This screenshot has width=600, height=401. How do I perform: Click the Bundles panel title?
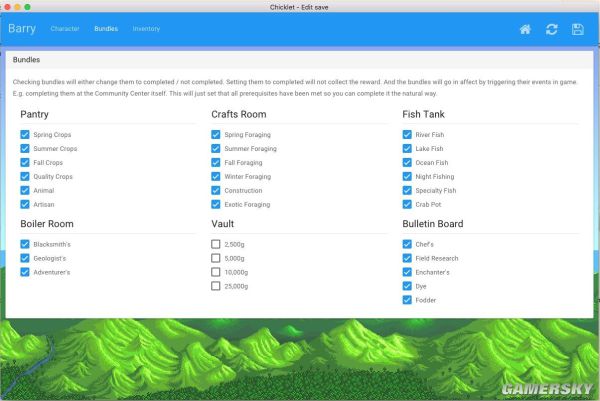coord(26,60)
